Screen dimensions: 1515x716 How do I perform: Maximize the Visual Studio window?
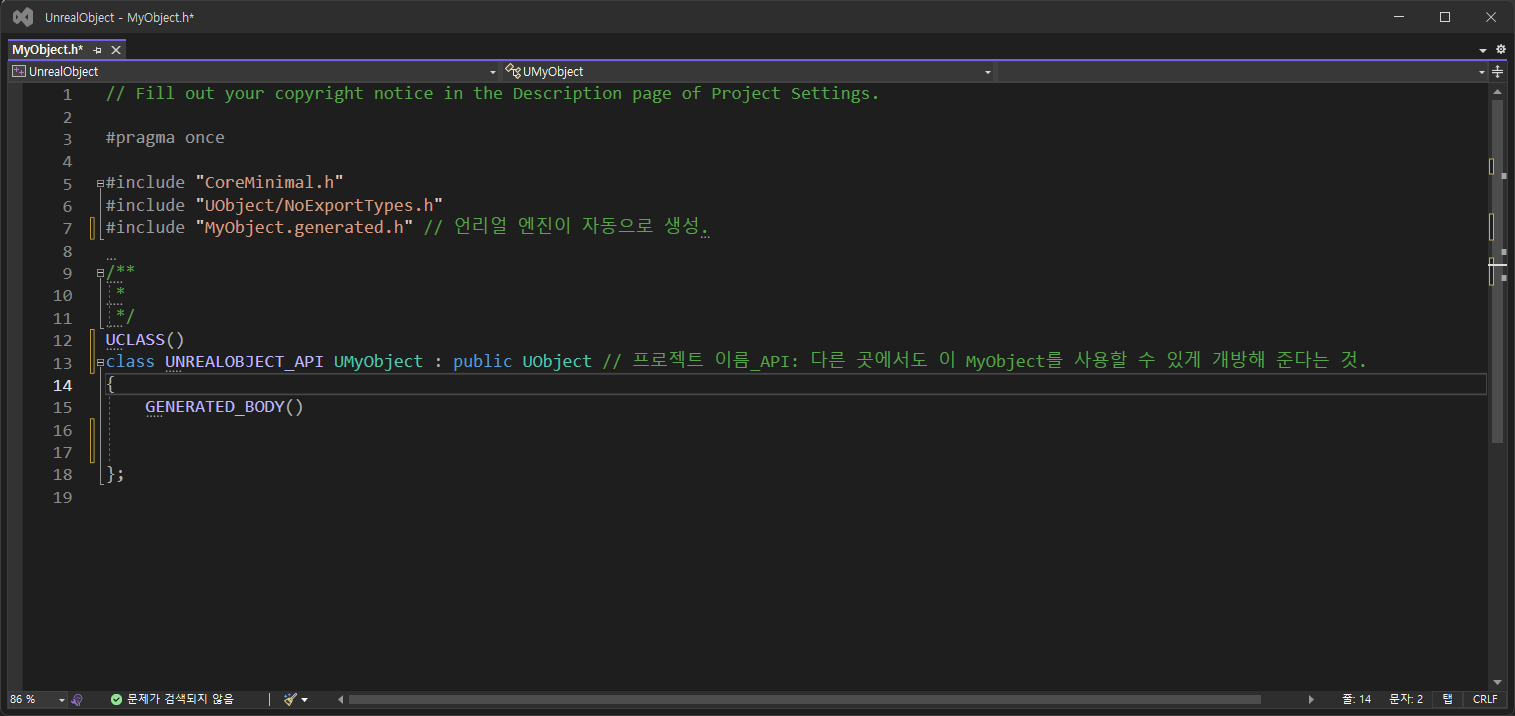click(1445, 17)
